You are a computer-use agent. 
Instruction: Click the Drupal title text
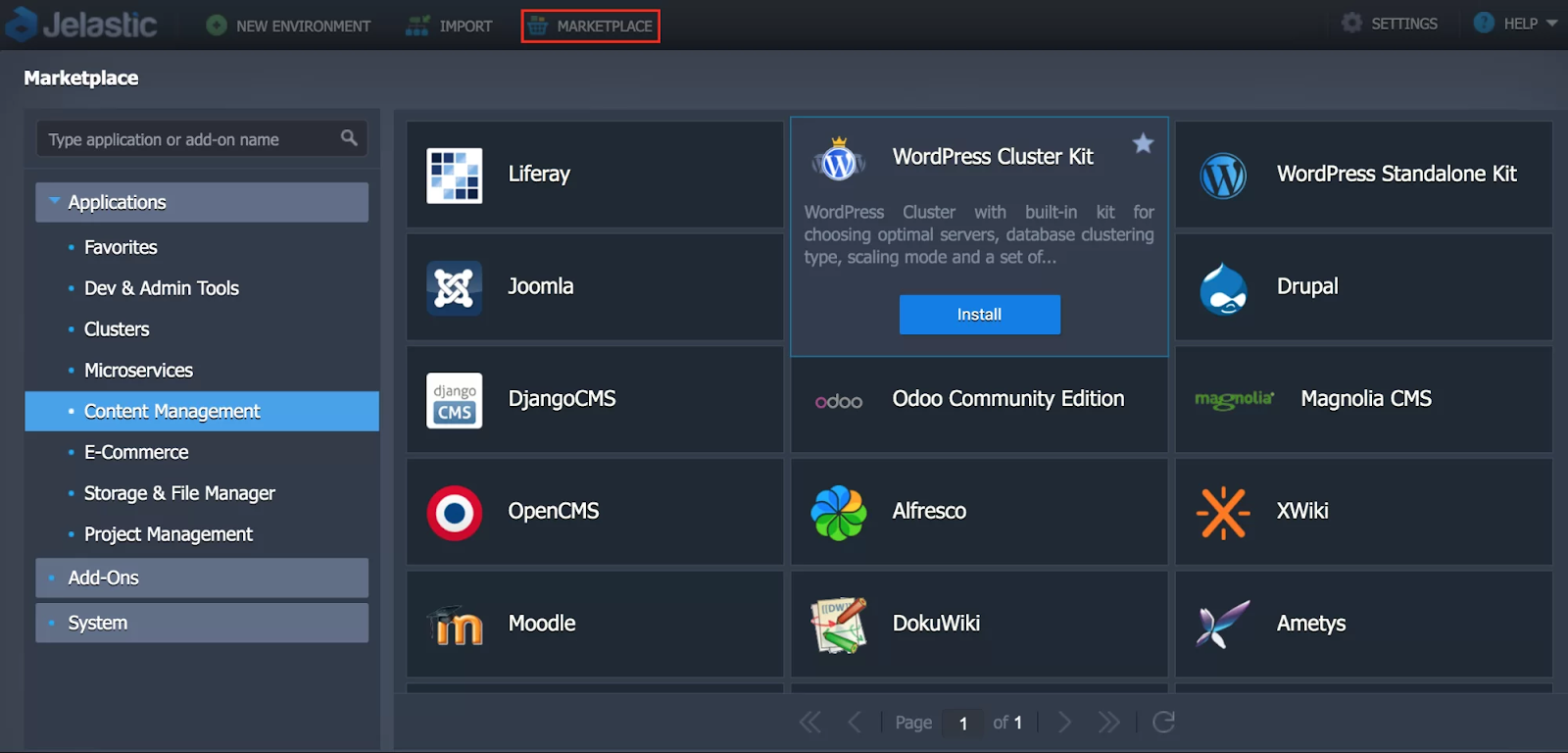point(1307,286)
